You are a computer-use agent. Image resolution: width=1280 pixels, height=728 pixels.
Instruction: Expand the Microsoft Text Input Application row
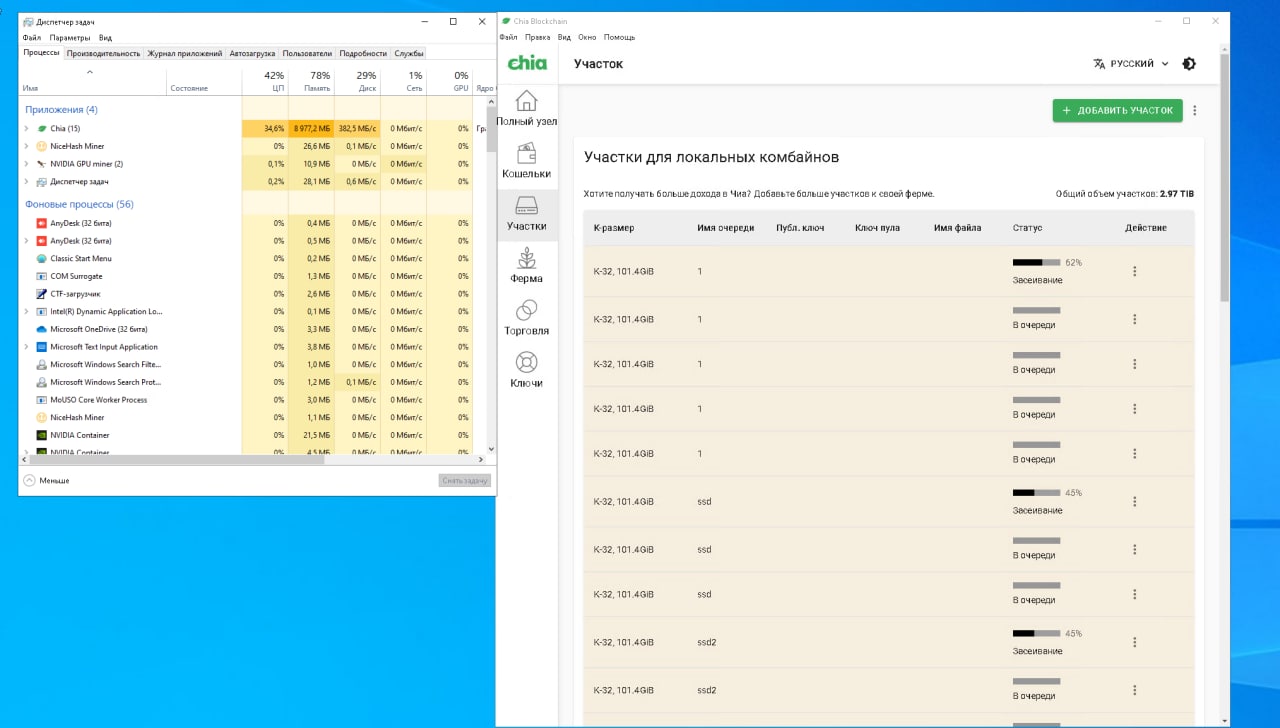[x=26, y=347]
